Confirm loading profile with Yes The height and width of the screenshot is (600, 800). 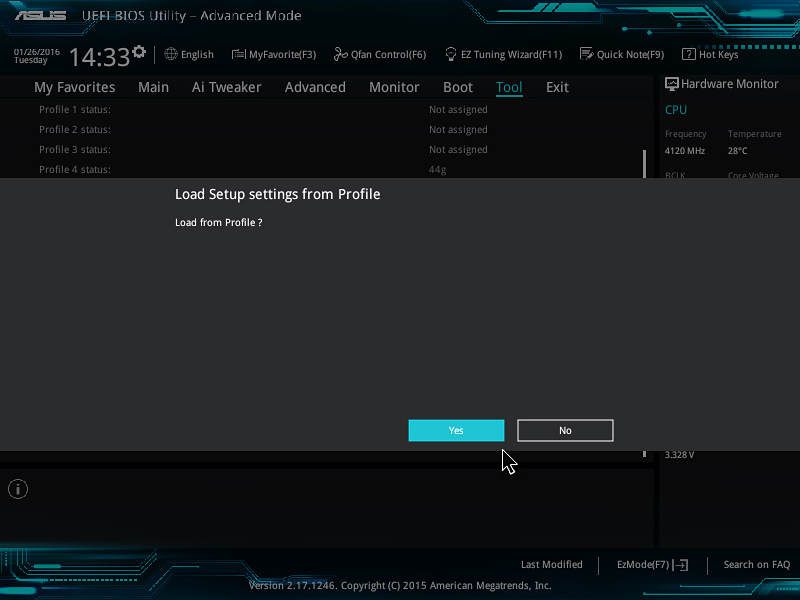coord(456,431)
